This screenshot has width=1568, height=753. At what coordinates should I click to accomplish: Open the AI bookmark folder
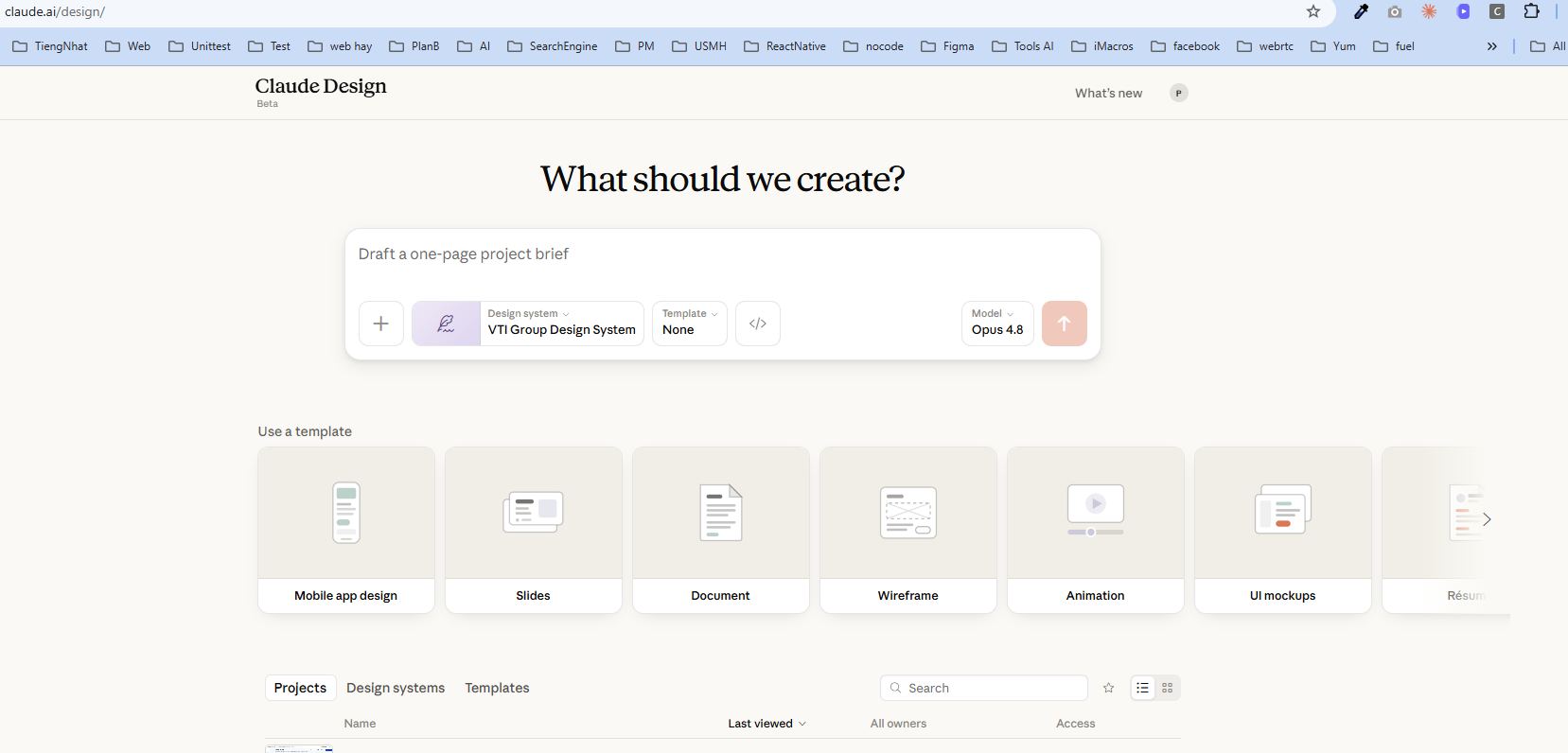[474, 46]
